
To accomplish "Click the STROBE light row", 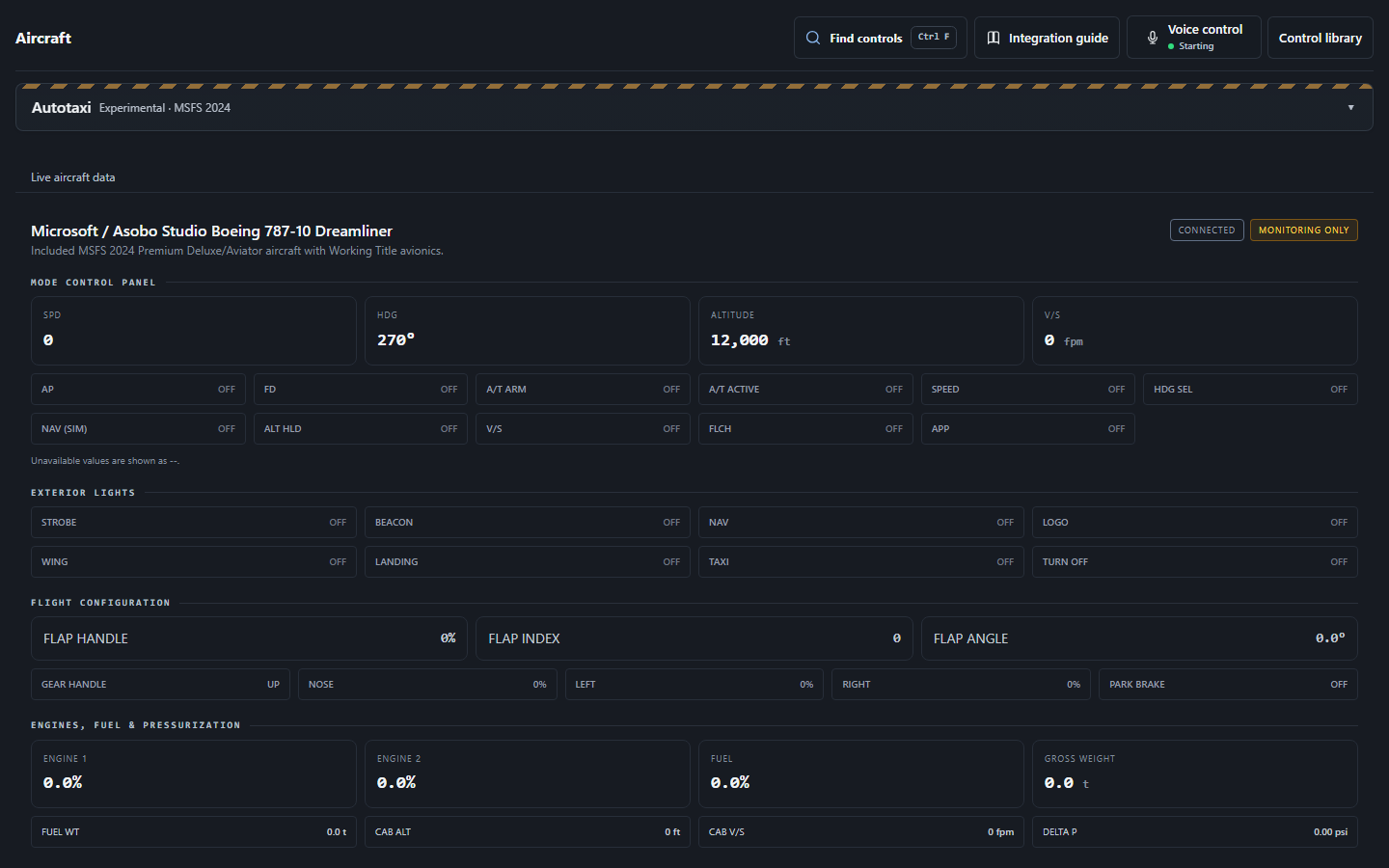I will (x=193, y=523).
